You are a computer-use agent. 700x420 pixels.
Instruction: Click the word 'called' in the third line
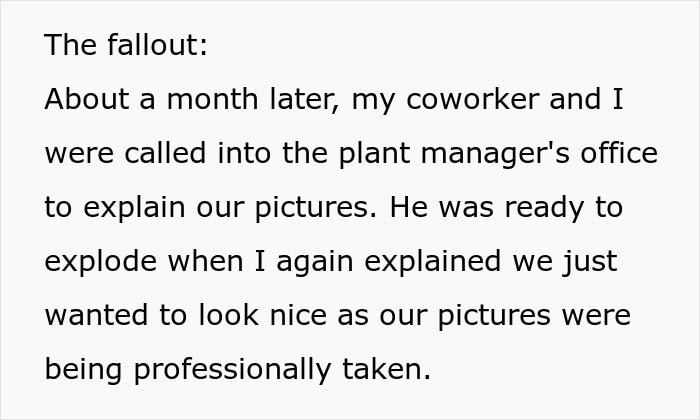pyautogui.click(x=165, y=153)
